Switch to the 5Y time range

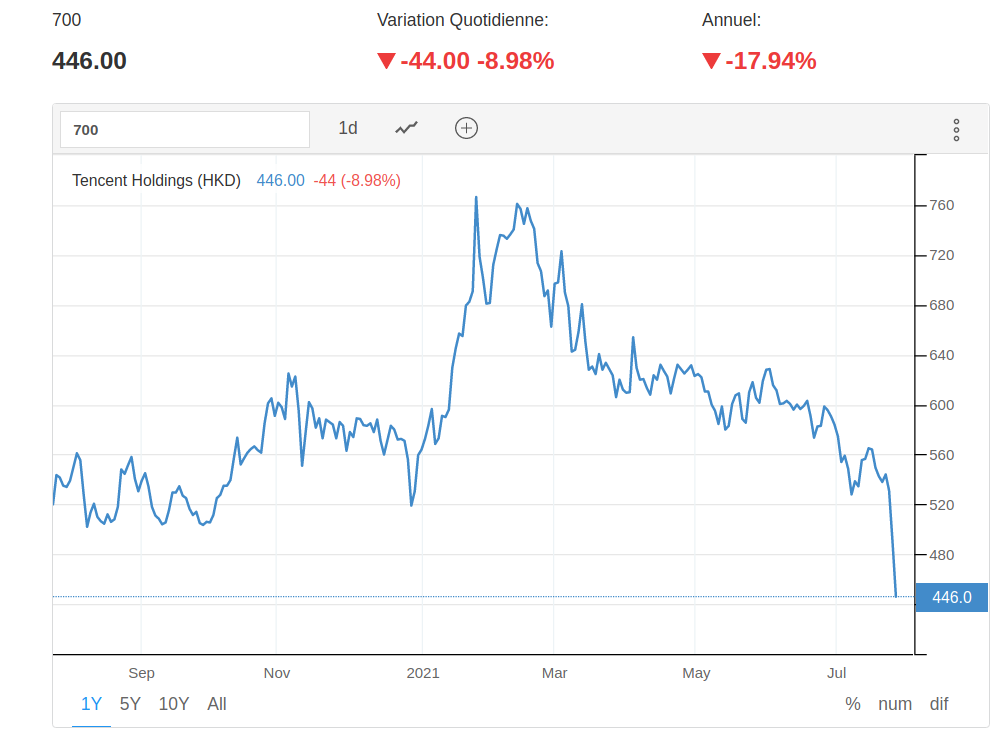tap(130, 704)
